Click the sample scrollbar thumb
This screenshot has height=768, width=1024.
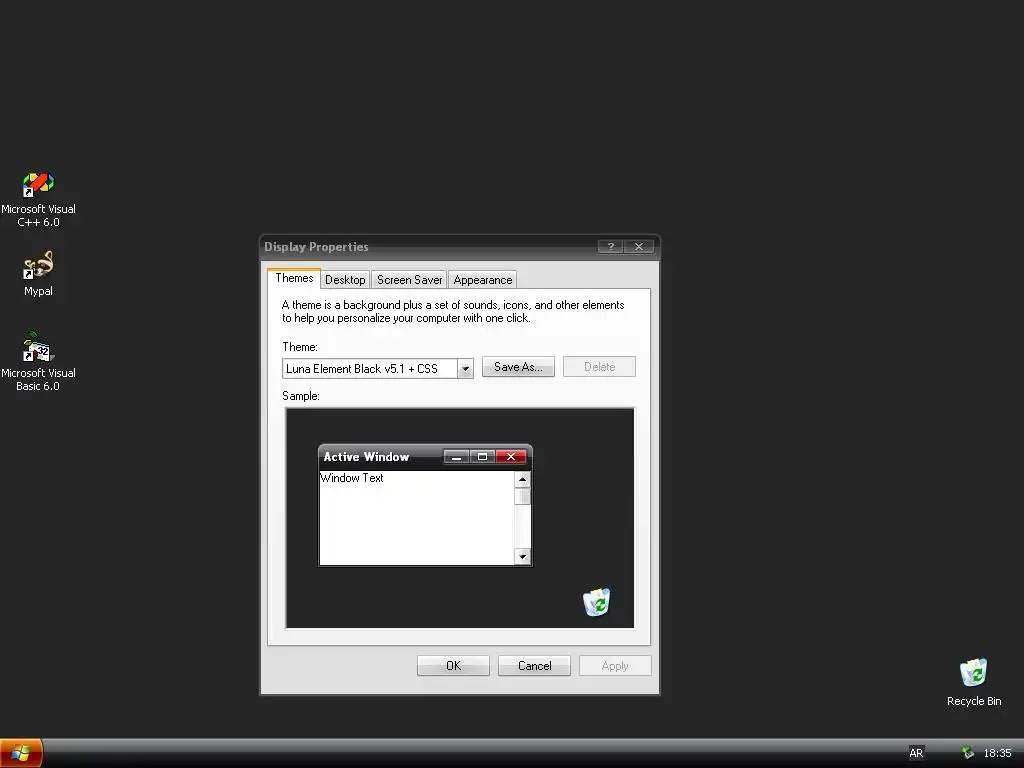tap(522, 496)
